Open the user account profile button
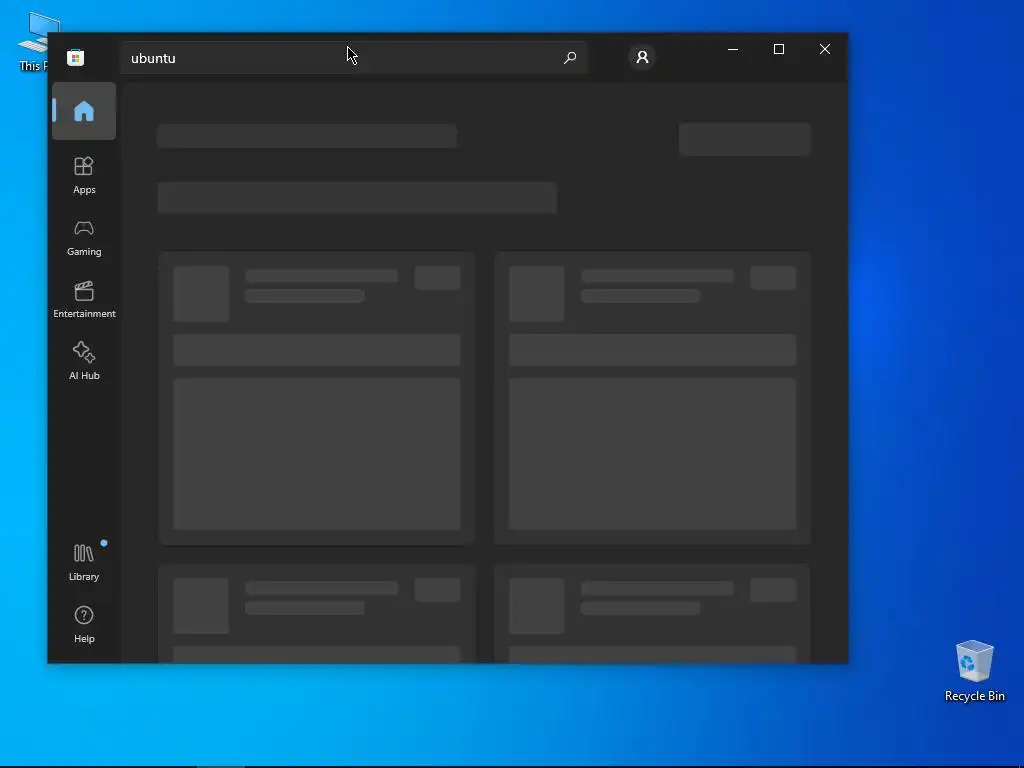Image resolution: width=1024 pixels, height=768 pixels. click(x=642, y=57)
